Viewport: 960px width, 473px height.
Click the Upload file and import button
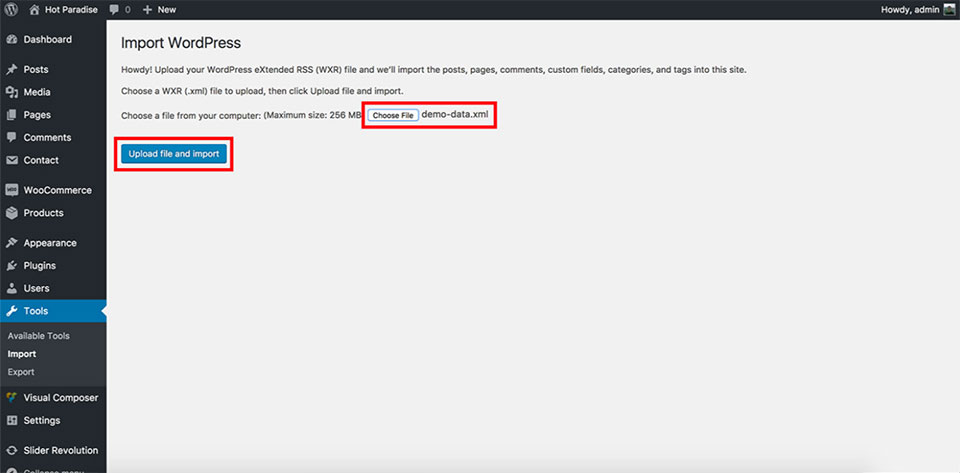(174, 154)
